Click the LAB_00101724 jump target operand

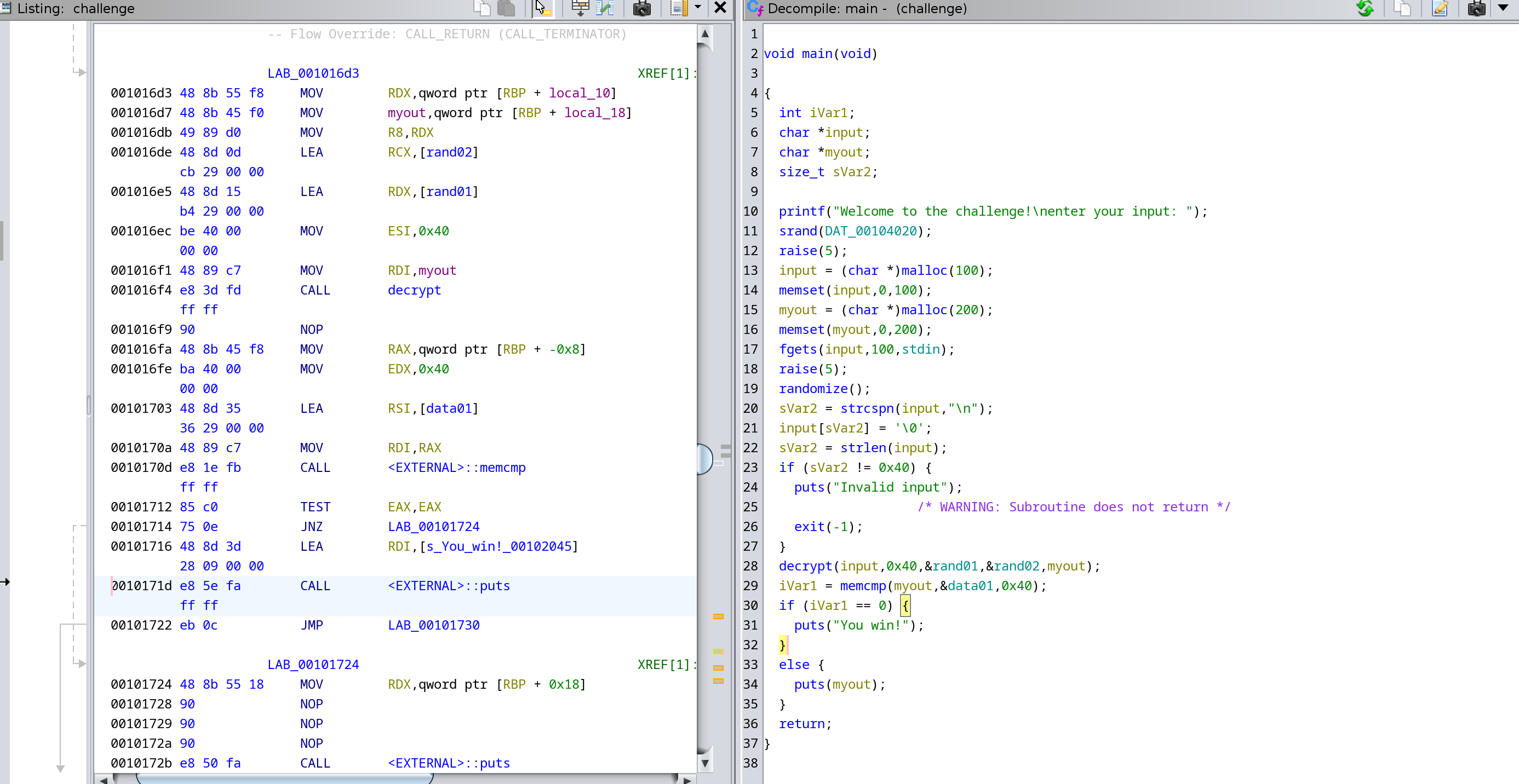point(433,526)
